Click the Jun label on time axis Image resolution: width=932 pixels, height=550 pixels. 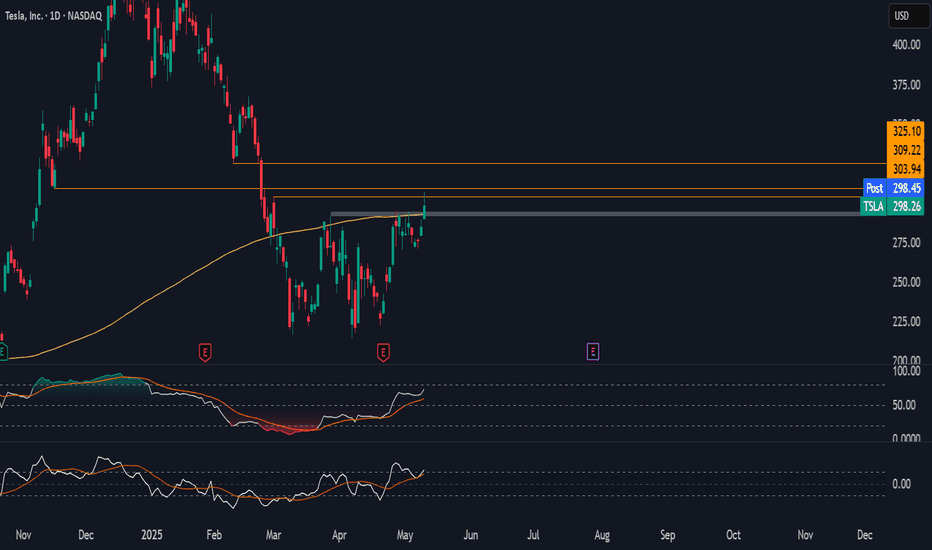(471, 535)
